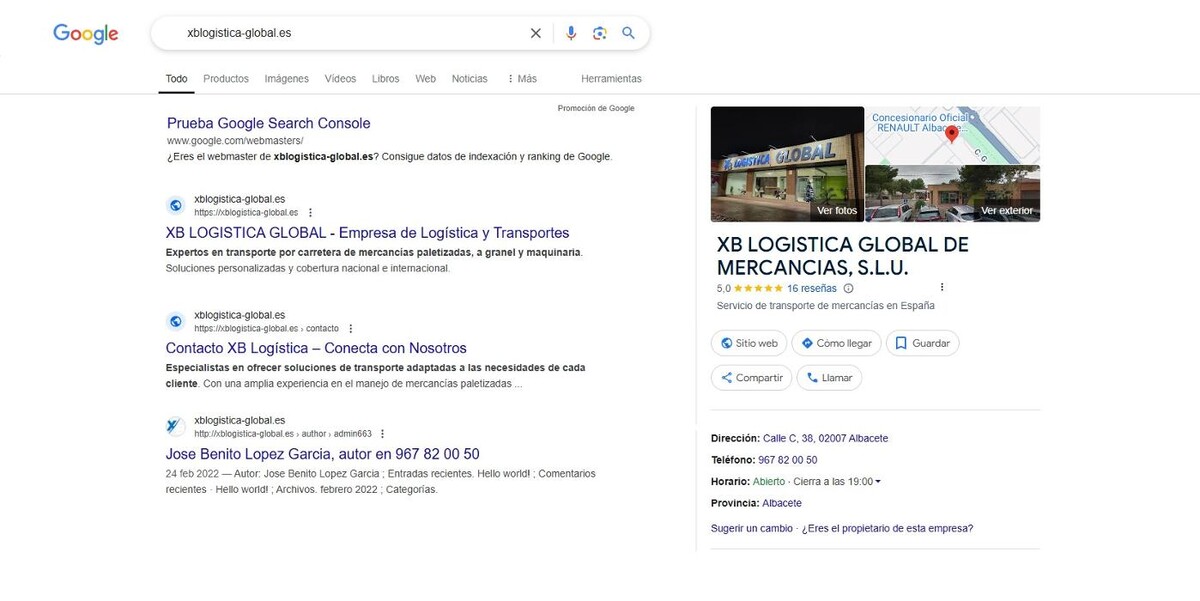Open Google Lens image search
This screenshot has width=1200, height=601.
pyautogui.click(x=600, y=33)
